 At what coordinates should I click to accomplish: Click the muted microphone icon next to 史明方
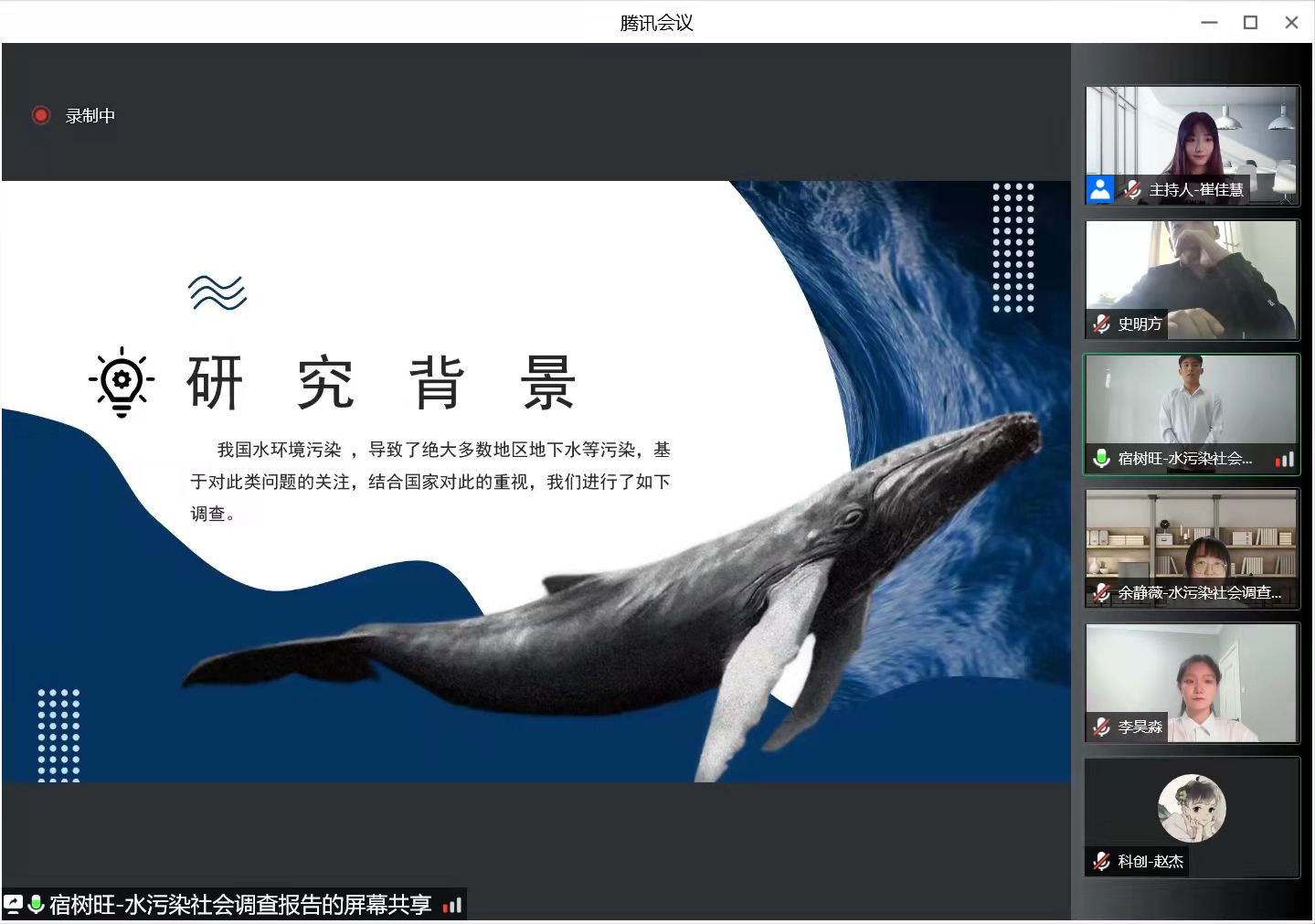1102,324
